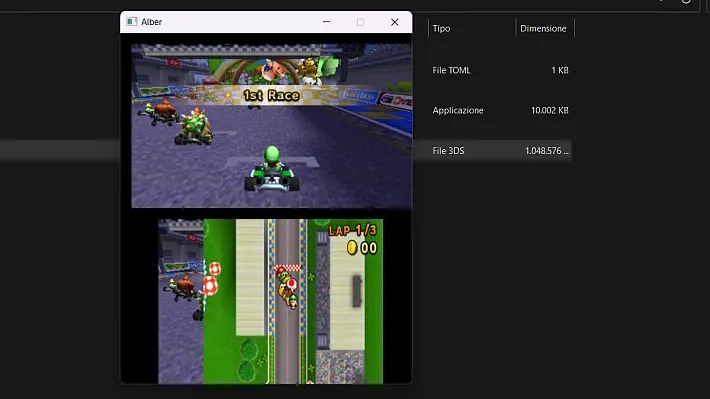Minimize the Alber emulator window
The width and height of the screenshot is (710, 399).
(326, 22)
